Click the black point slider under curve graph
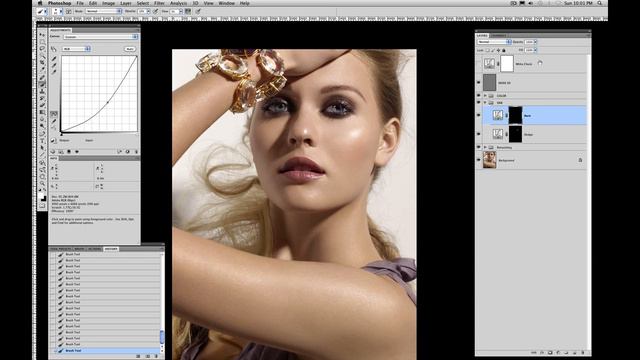640x360 pixels. pyautogui.click(x=62, y=134)
